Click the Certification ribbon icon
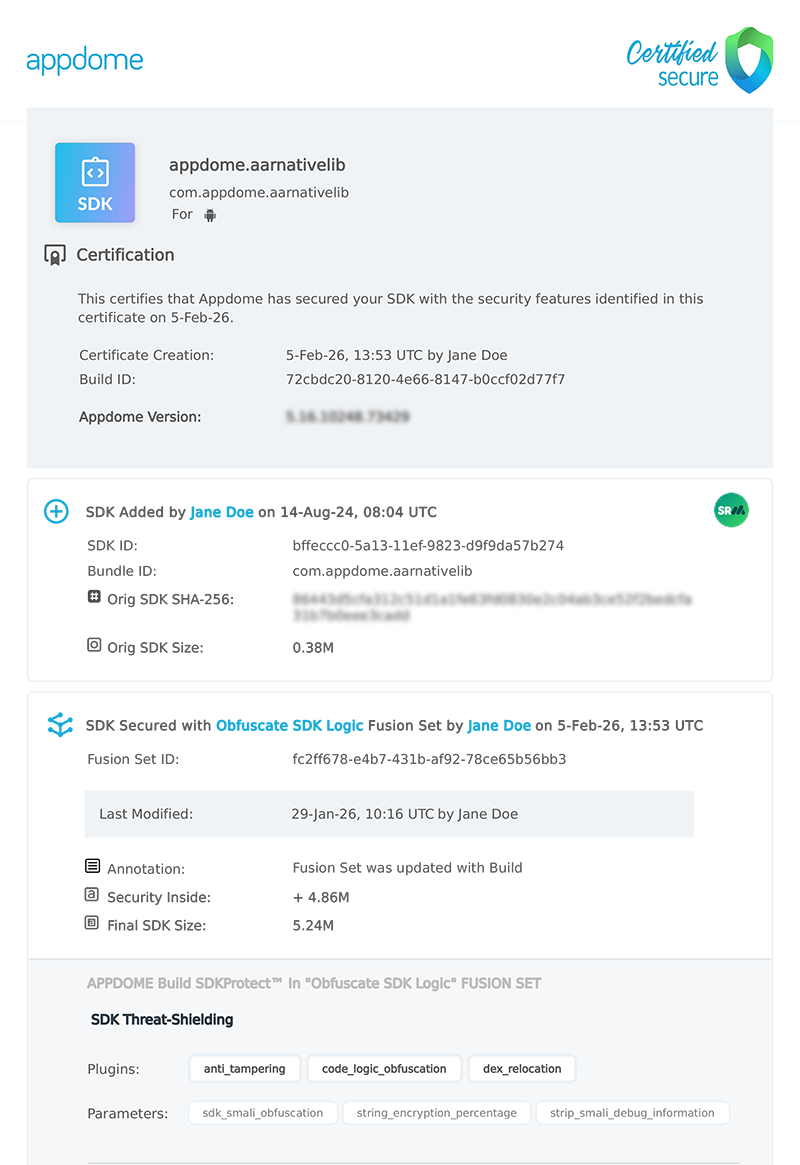Image resolution: width=800 pixels, height=1165 pixels. [55, 255]
